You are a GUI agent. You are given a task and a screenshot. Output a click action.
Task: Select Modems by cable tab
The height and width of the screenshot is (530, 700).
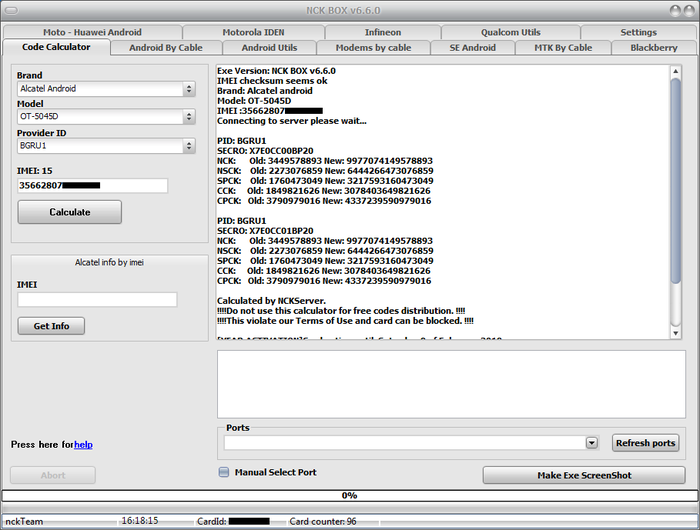[x=374, y=48]
